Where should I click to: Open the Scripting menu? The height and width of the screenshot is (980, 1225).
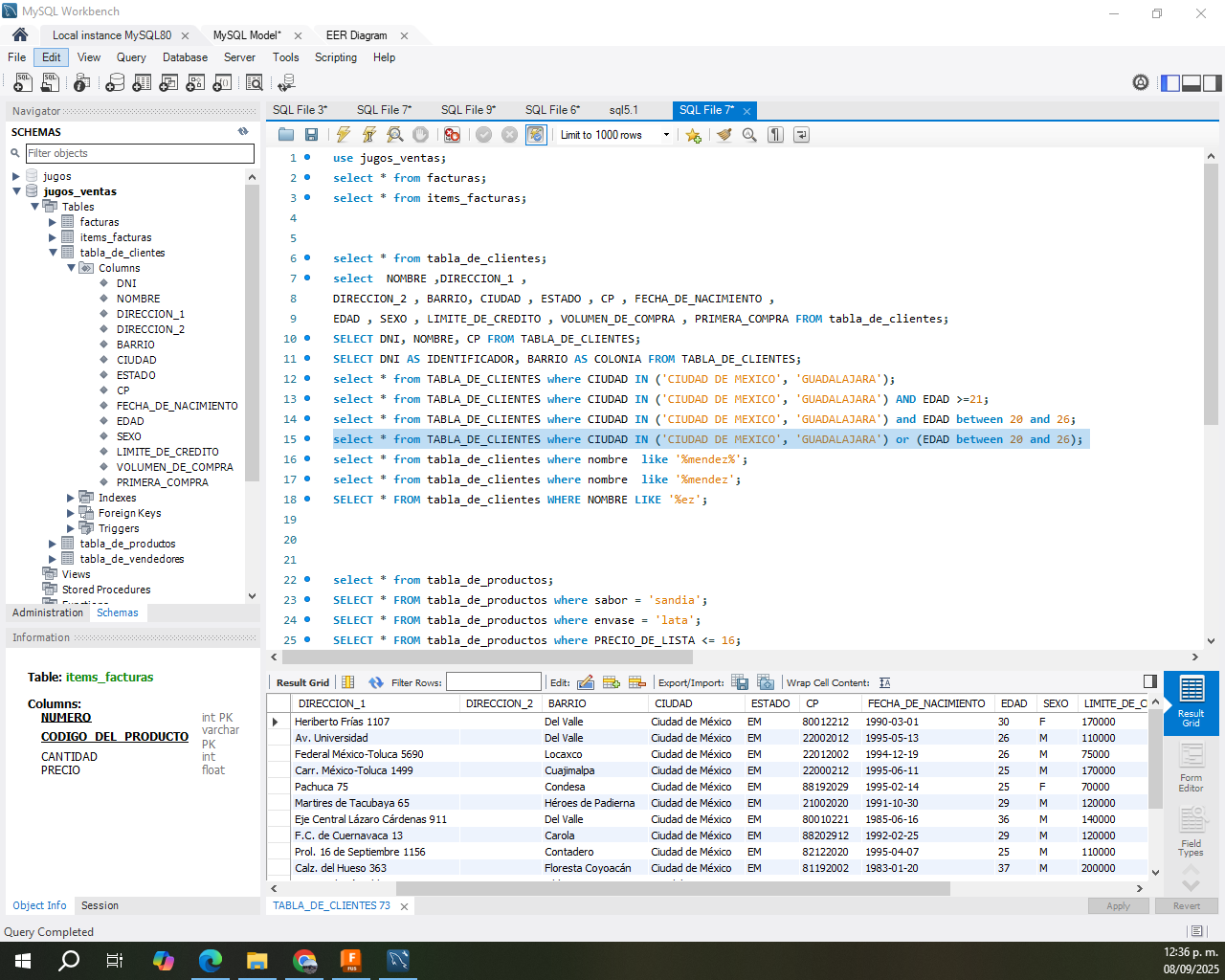(336, 57)
